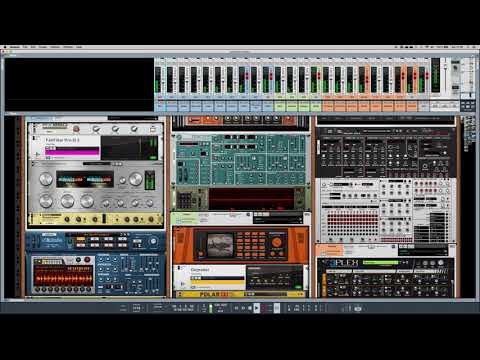Collapse the silver device using its fold arrow
The width and height of the screenshot is (480, 360).
click(33, 164)
